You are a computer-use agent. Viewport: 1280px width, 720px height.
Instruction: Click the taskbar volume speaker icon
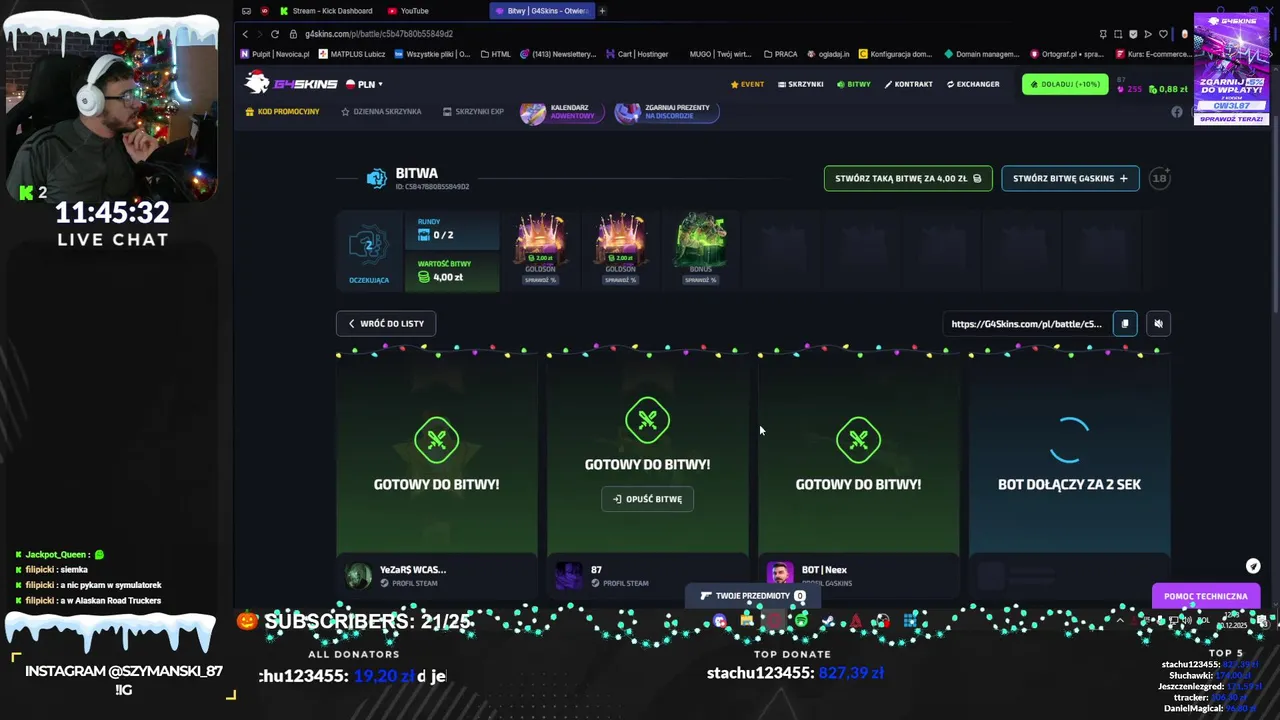(1186, 621)
